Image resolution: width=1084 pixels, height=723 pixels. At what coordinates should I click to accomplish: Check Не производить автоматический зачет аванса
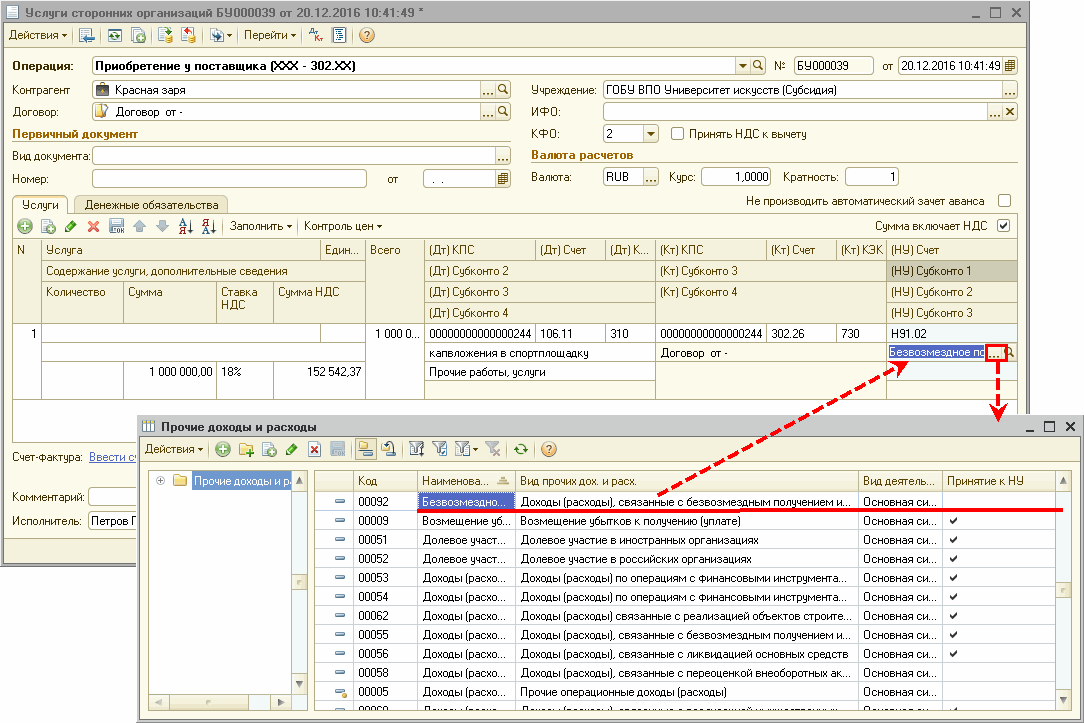point(1004,201)
